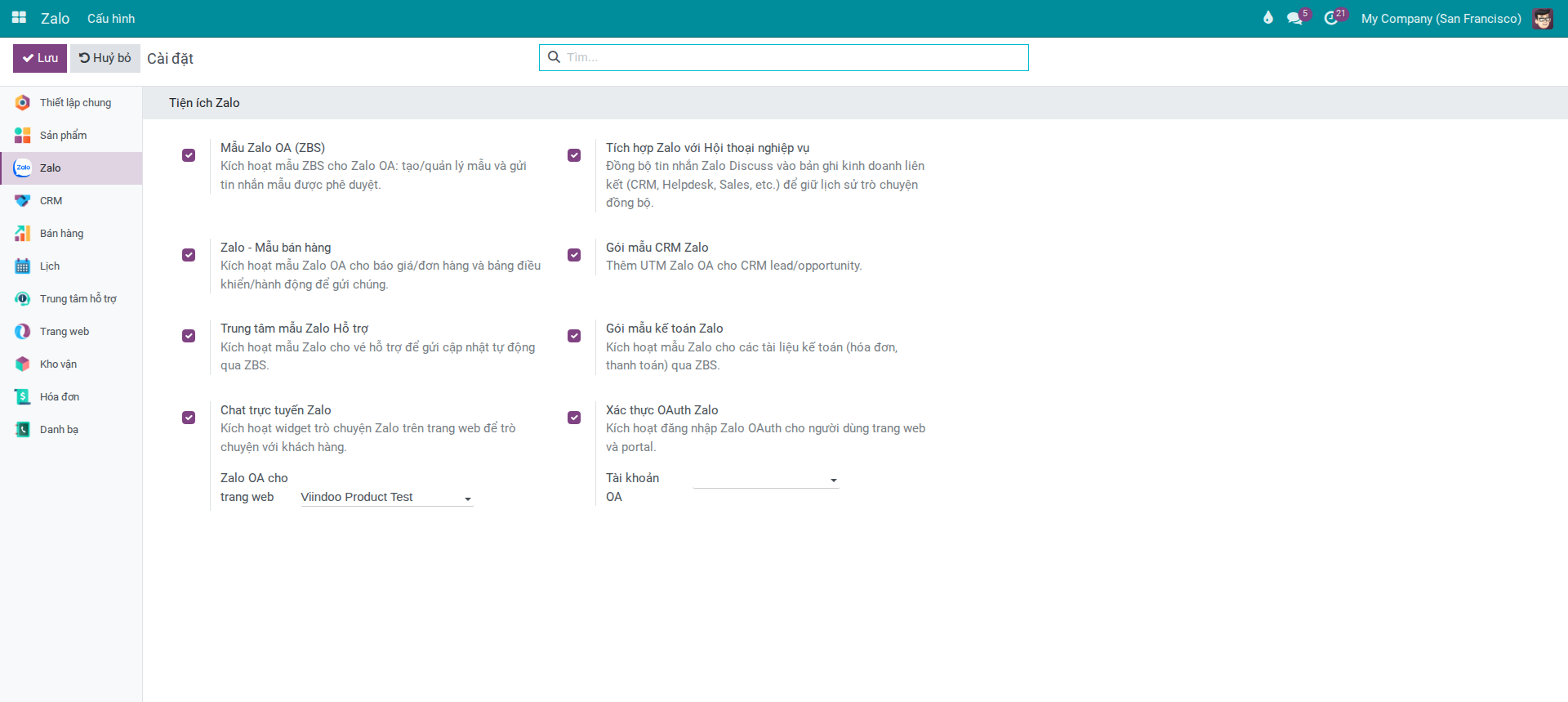The image size is (1568, 702).
Task: Click Gói mẫu CRM Zalo label
Action: click(x=657, y=248)
